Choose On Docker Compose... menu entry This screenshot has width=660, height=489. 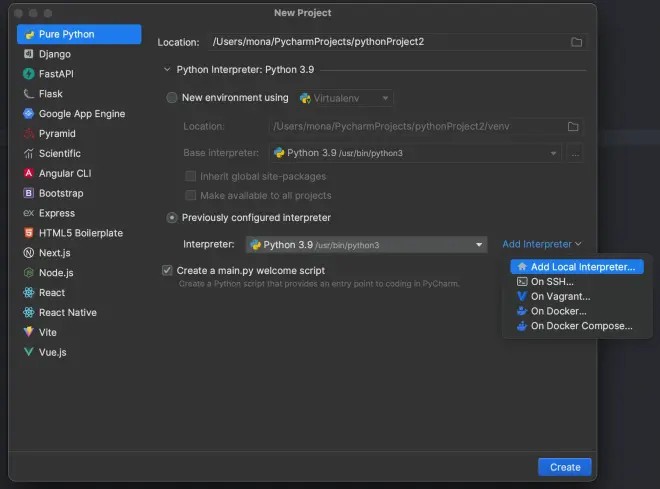point(577,326)
